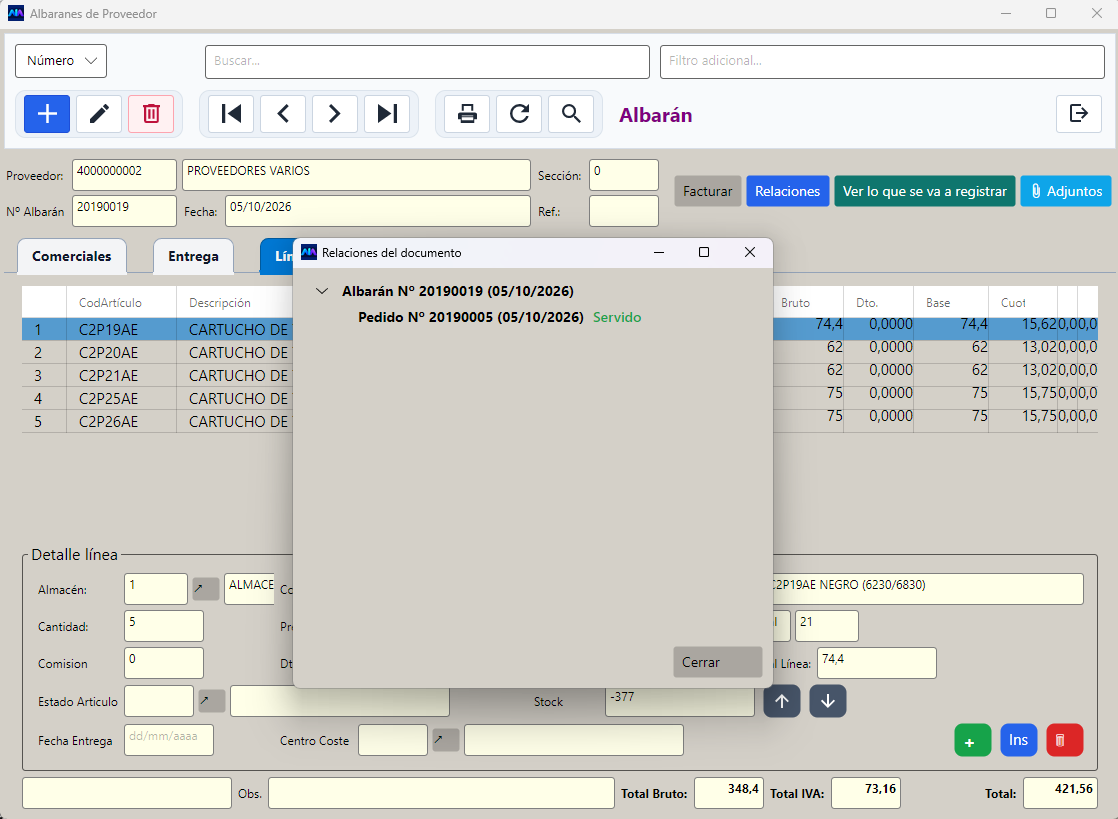The width and height of the screenshot is (1118, 819).
Task: Click the Cerrar button in Relaciones dialog
Action: pos(717,662)
